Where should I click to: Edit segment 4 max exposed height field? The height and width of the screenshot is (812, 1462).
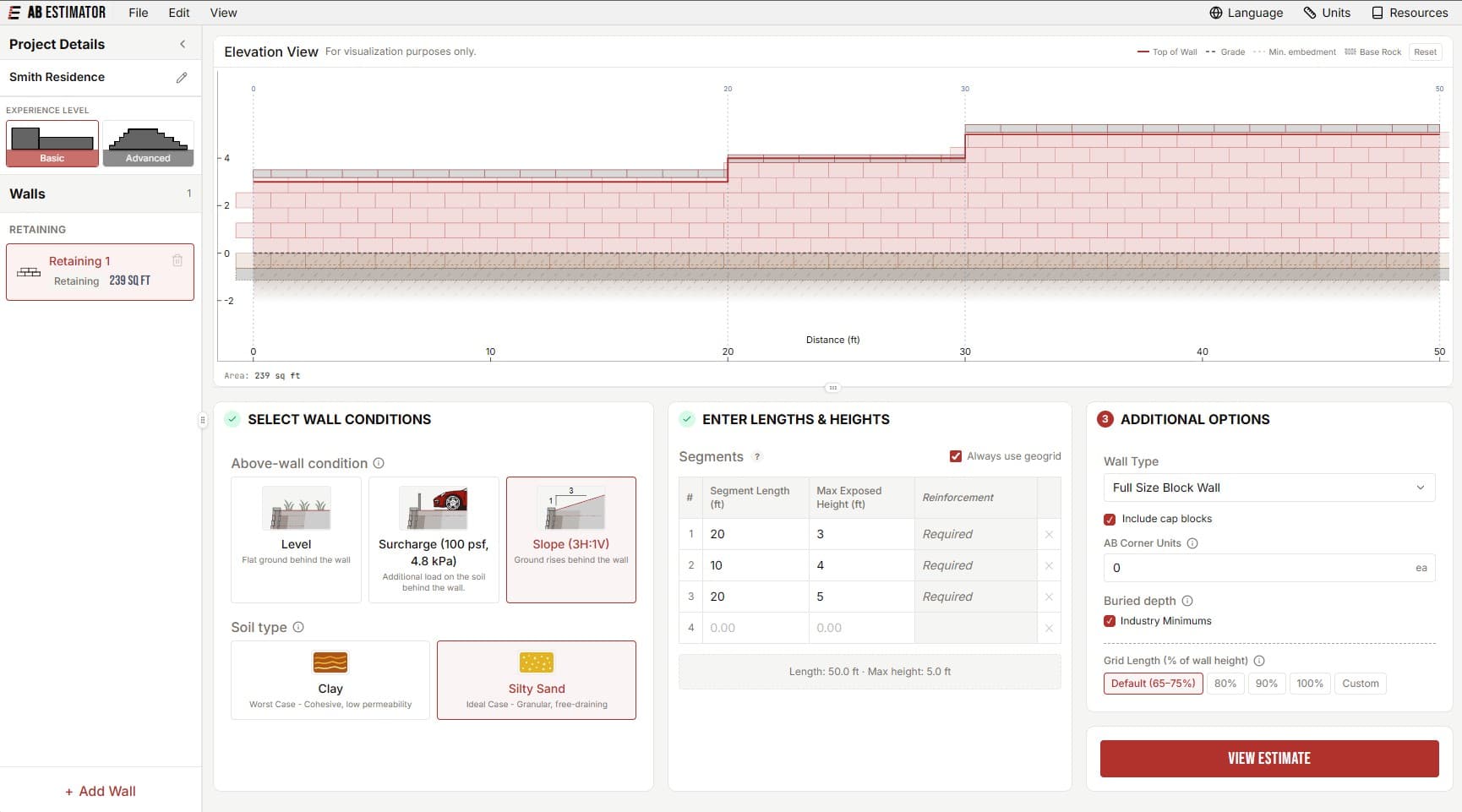pos(861,628)
